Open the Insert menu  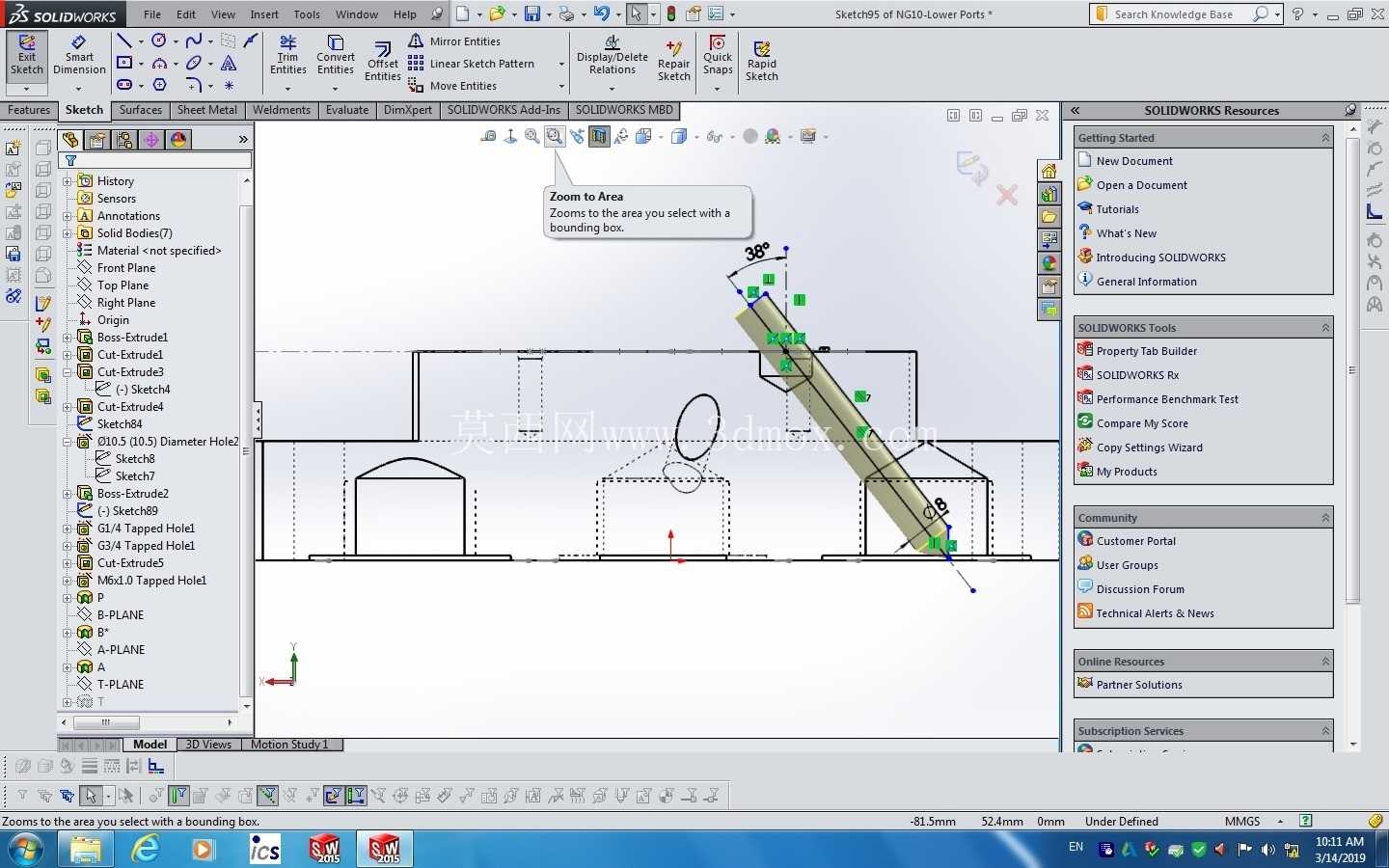pyautogui.click(x=264, y=14)
